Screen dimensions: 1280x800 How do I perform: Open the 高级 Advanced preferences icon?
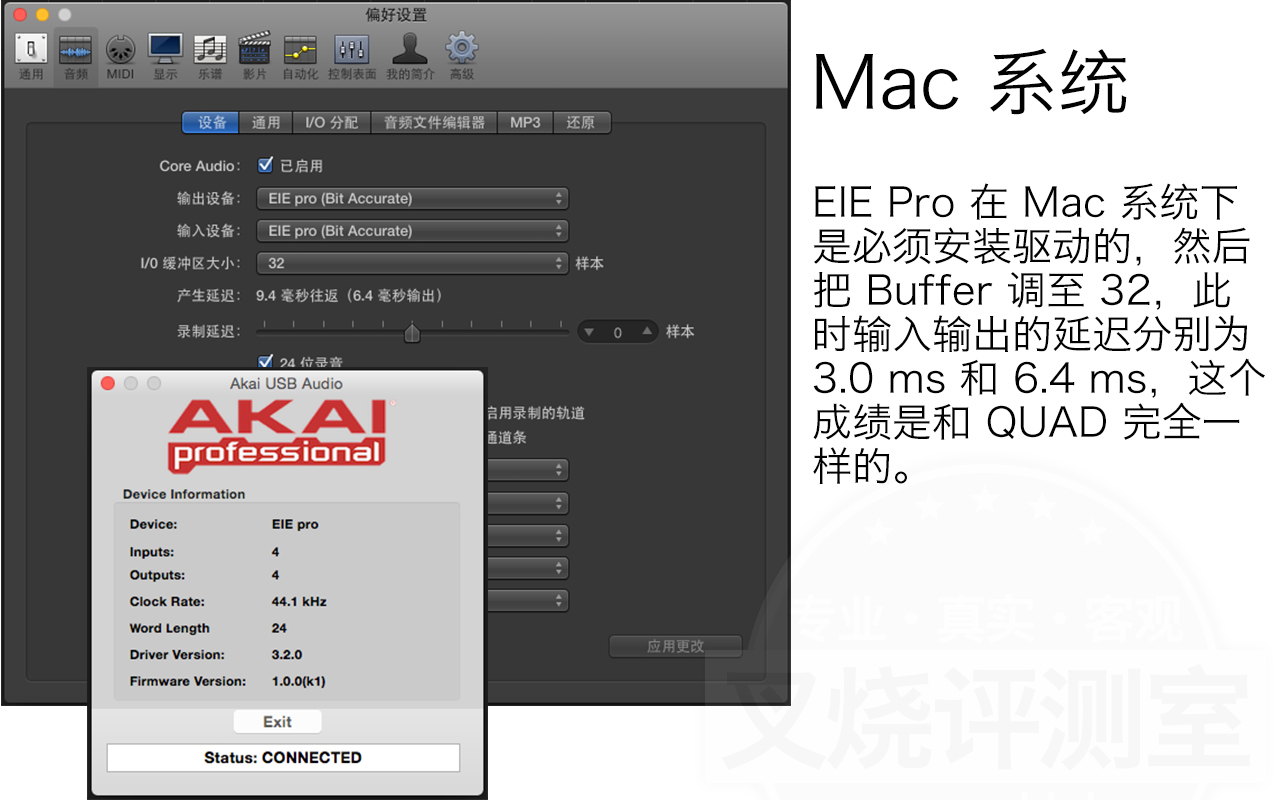[461, 56]
